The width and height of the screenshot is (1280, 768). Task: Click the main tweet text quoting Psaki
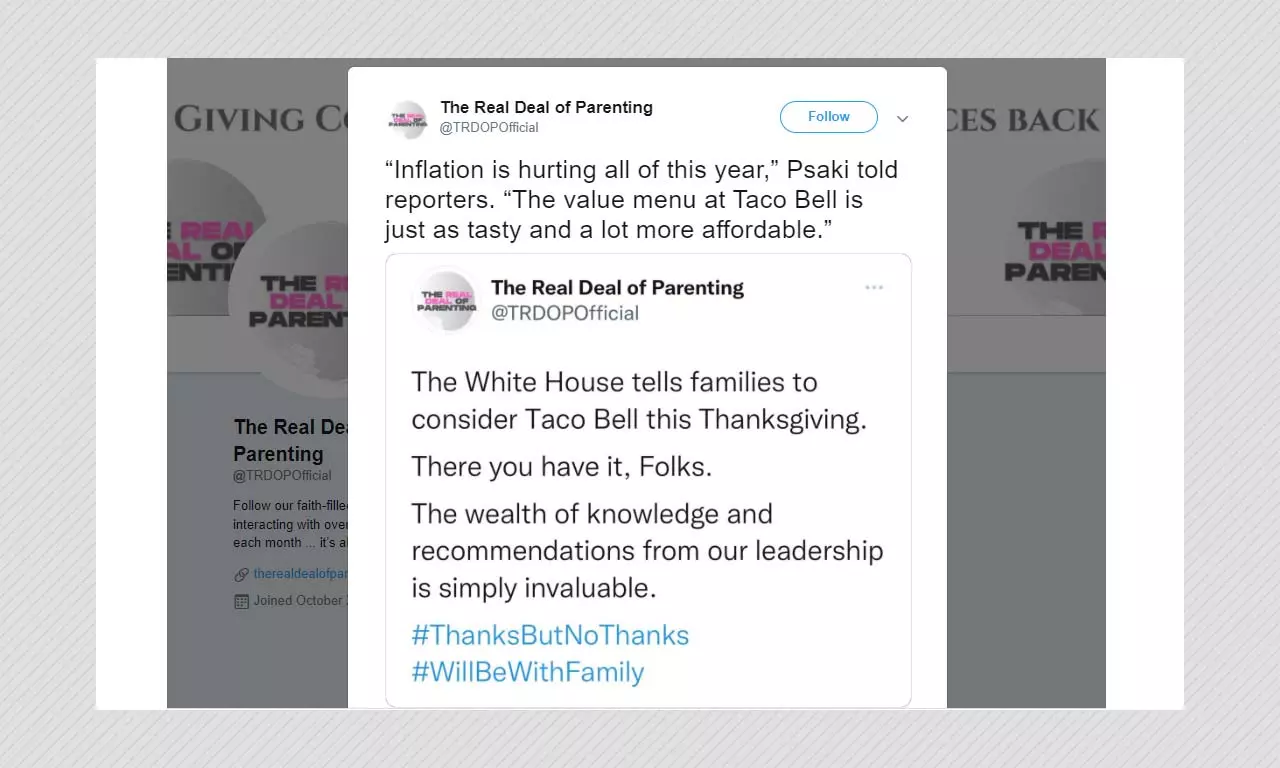point(640,199)
